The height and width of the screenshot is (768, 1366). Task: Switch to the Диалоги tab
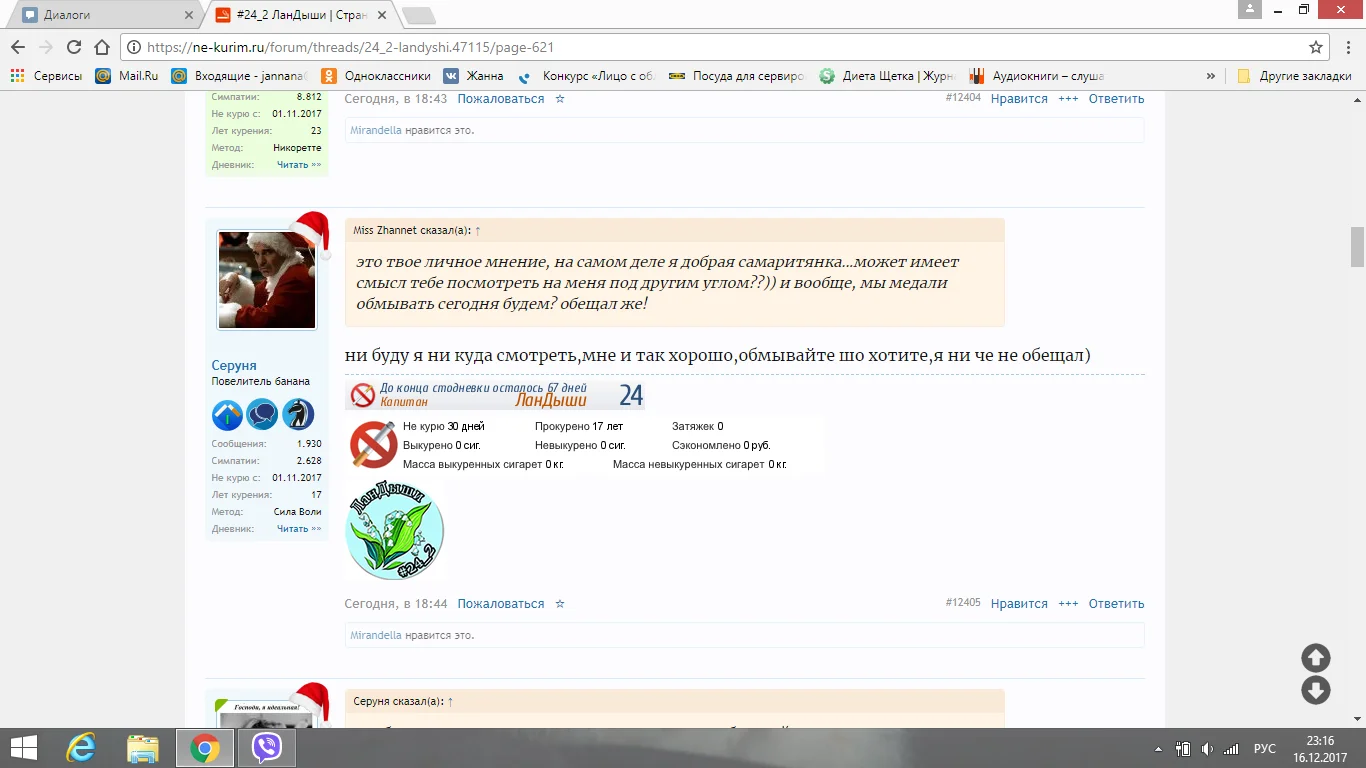[x=105, y=16]
